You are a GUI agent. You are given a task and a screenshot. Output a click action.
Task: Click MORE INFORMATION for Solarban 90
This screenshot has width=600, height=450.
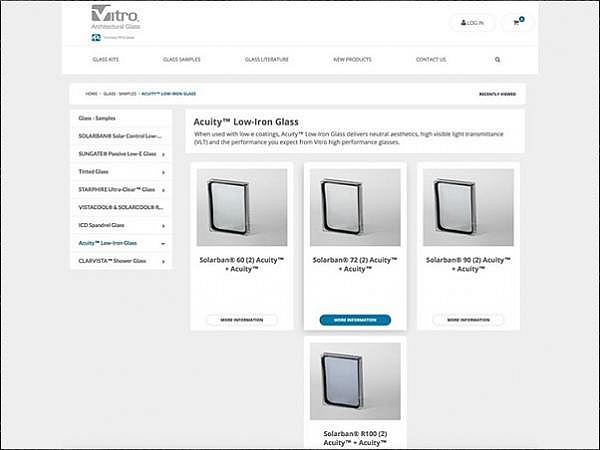468,320
